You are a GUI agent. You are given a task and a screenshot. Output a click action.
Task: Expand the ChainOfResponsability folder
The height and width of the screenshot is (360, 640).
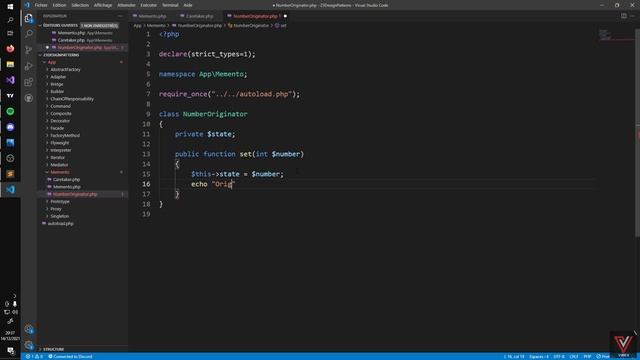click(47, 99)
